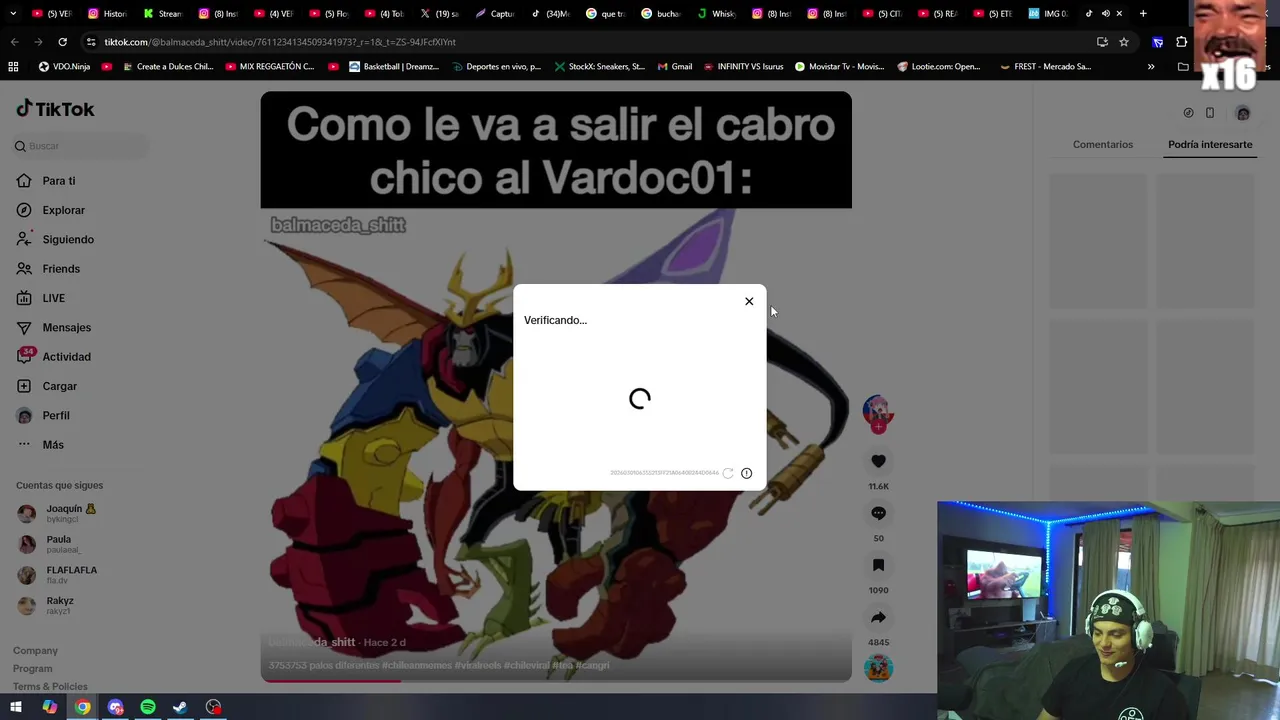Open Spotify from the taskbar
This screenshot has height=720, width=1280.
[148, 707]
